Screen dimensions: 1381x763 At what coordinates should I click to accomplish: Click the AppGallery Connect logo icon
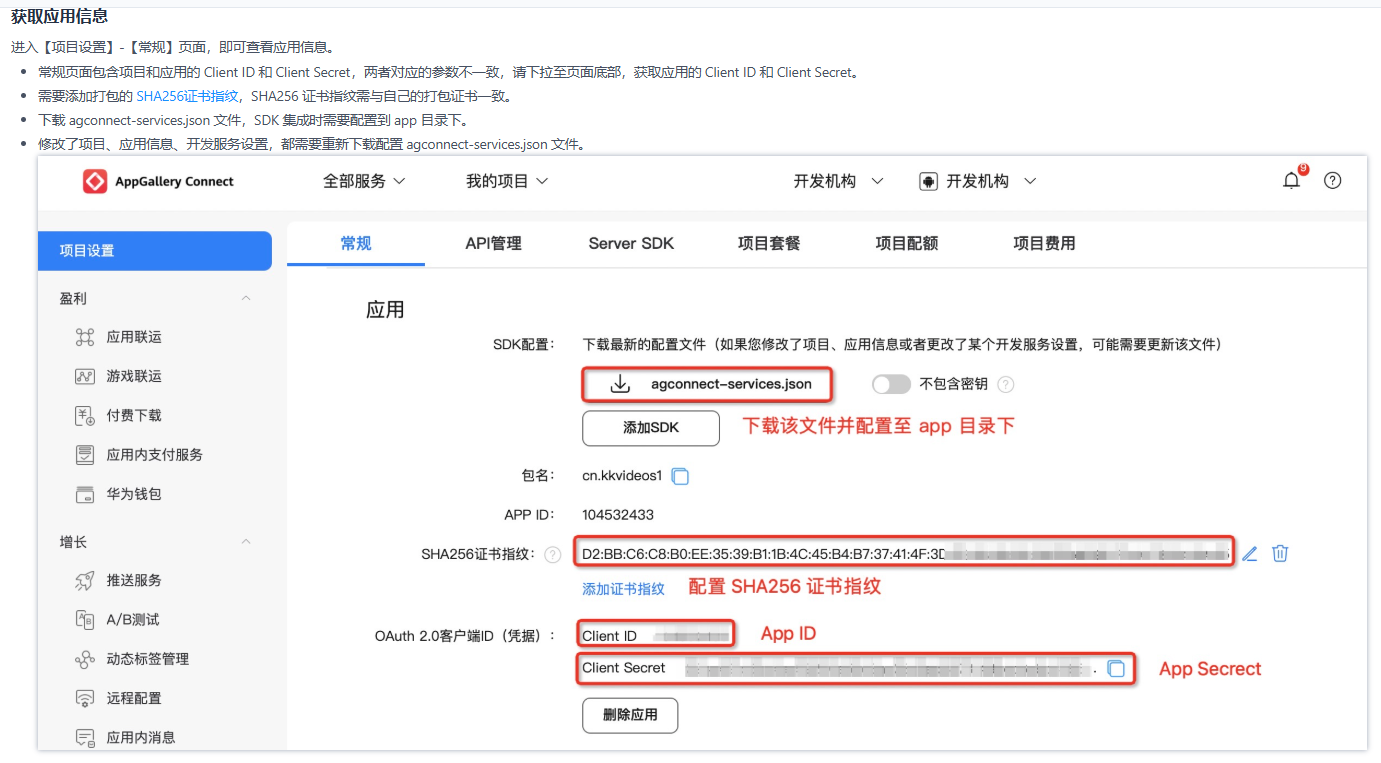(95, 181)
